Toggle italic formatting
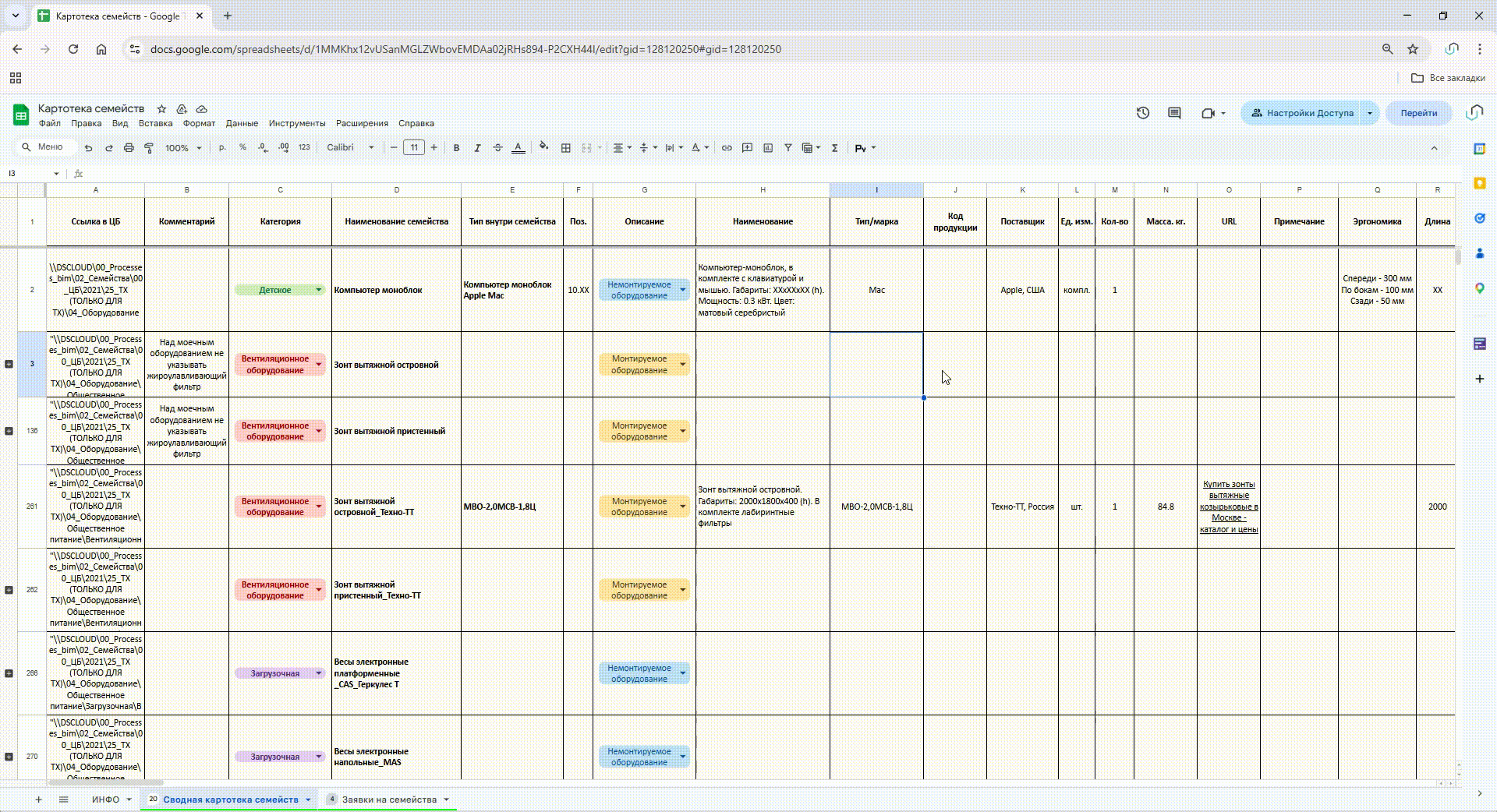This screenshot has height=812, width=1497. pos(477,148)
